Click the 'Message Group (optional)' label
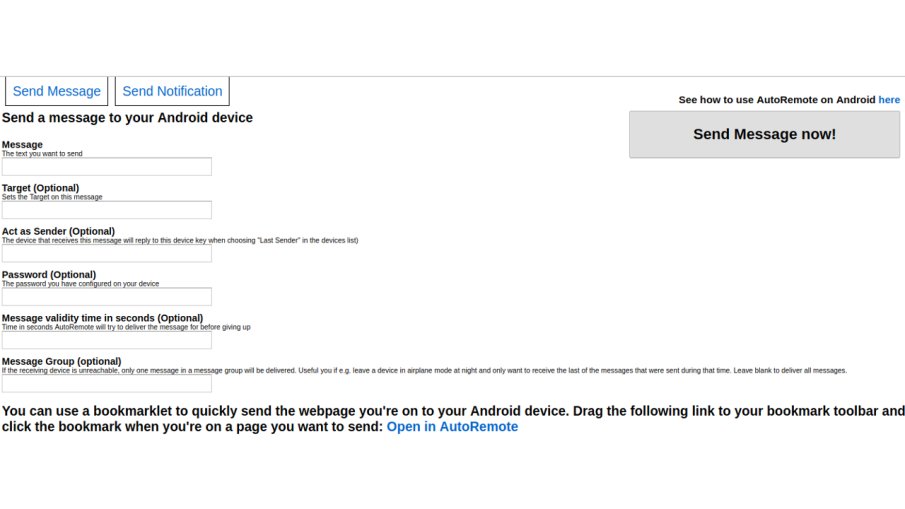The height and width of the screenshot is (509, 905). tap(61, 361)
